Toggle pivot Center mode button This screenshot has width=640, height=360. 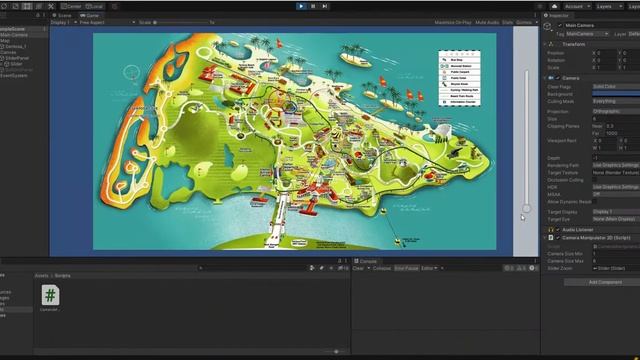coord(71,7)
